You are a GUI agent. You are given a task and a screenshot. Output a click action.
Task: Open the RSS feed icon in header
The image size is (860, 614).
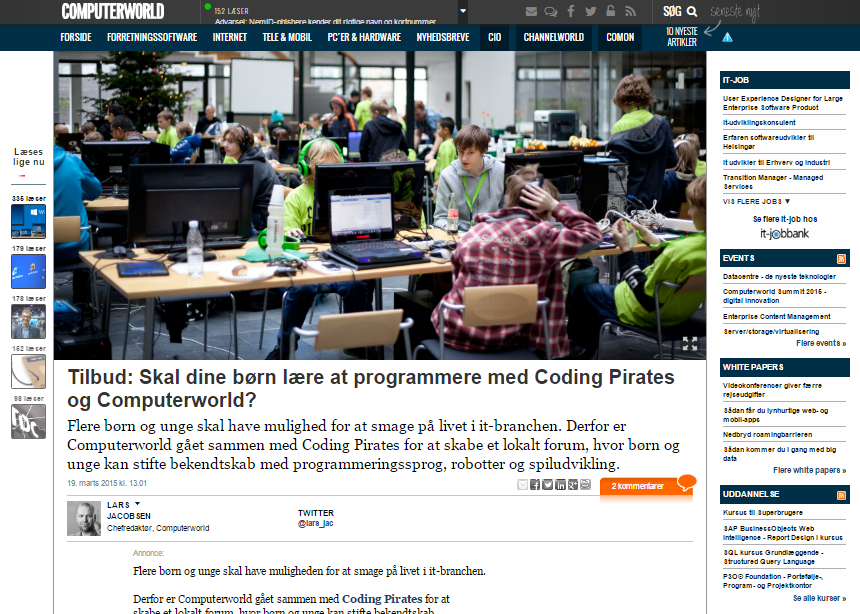[630, 12]
